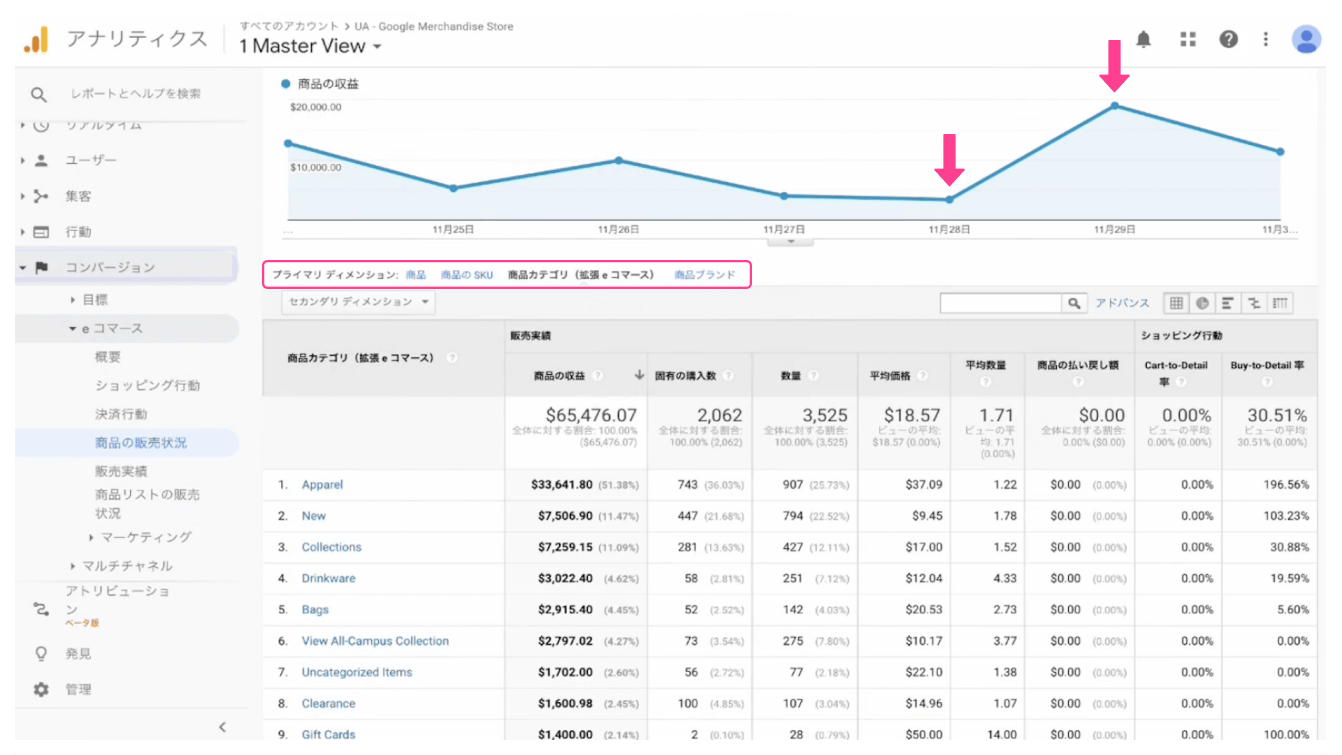Expand the 目標 submenu
This screenshot has height=755, width=1342.
(x=73, y=300)
